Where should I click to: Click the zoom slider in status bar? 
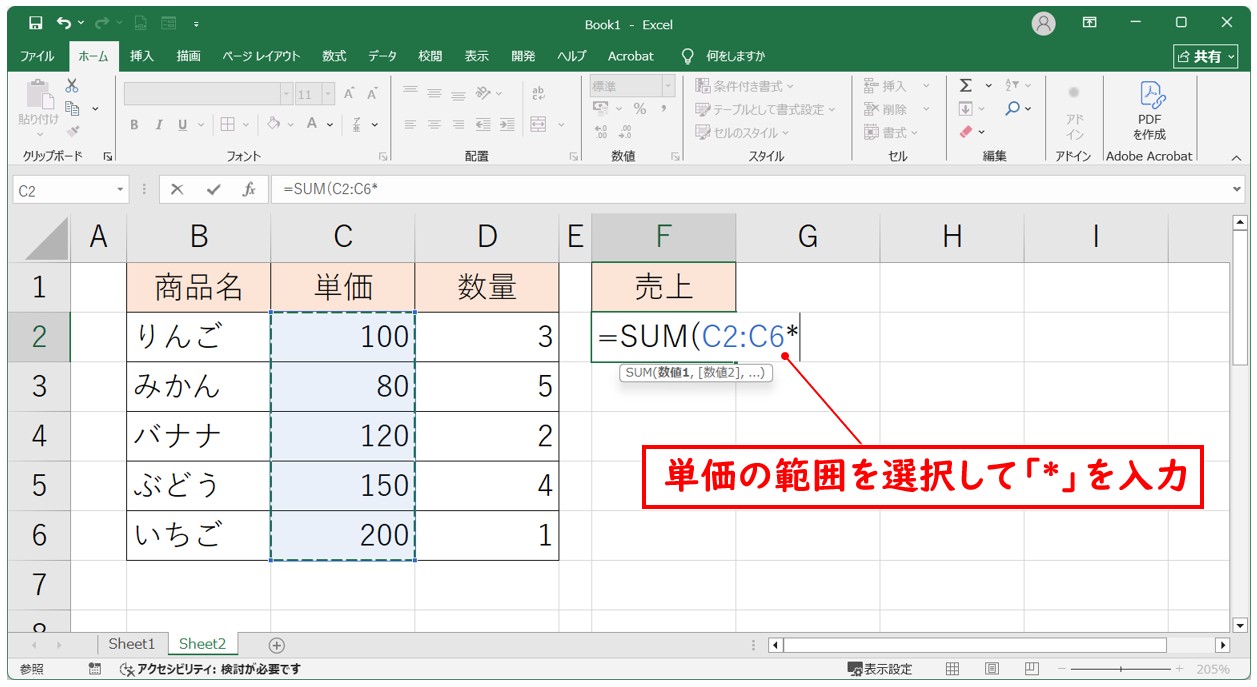(1120, 669)
